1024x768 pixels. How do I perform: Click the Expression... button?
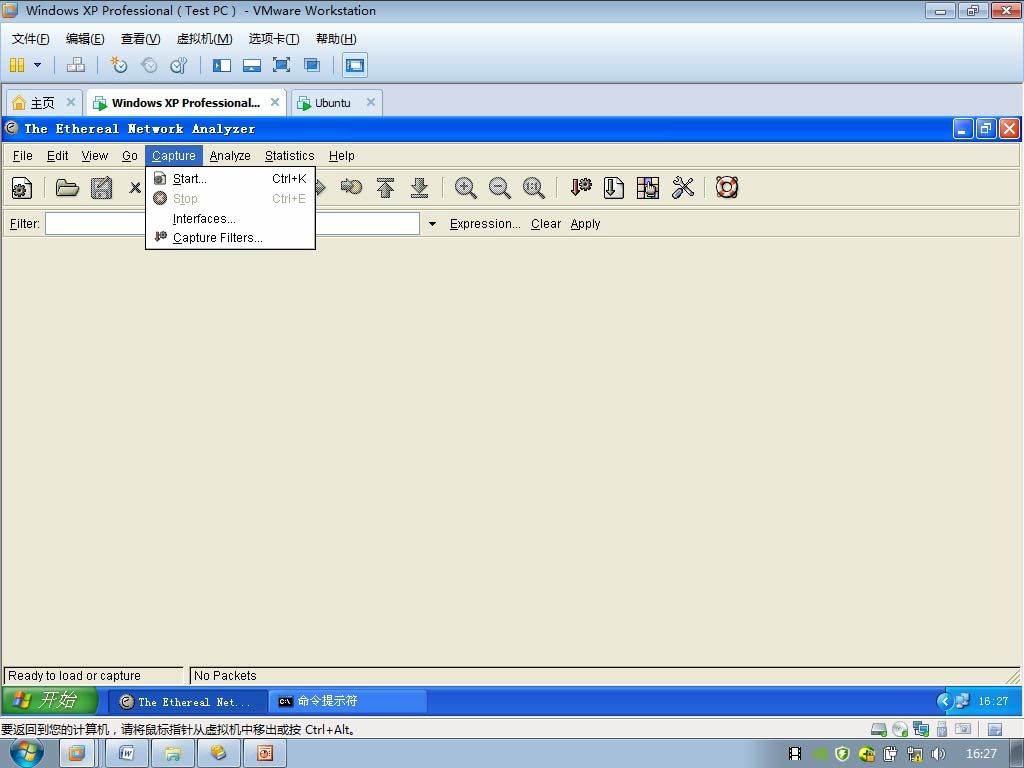485,224
